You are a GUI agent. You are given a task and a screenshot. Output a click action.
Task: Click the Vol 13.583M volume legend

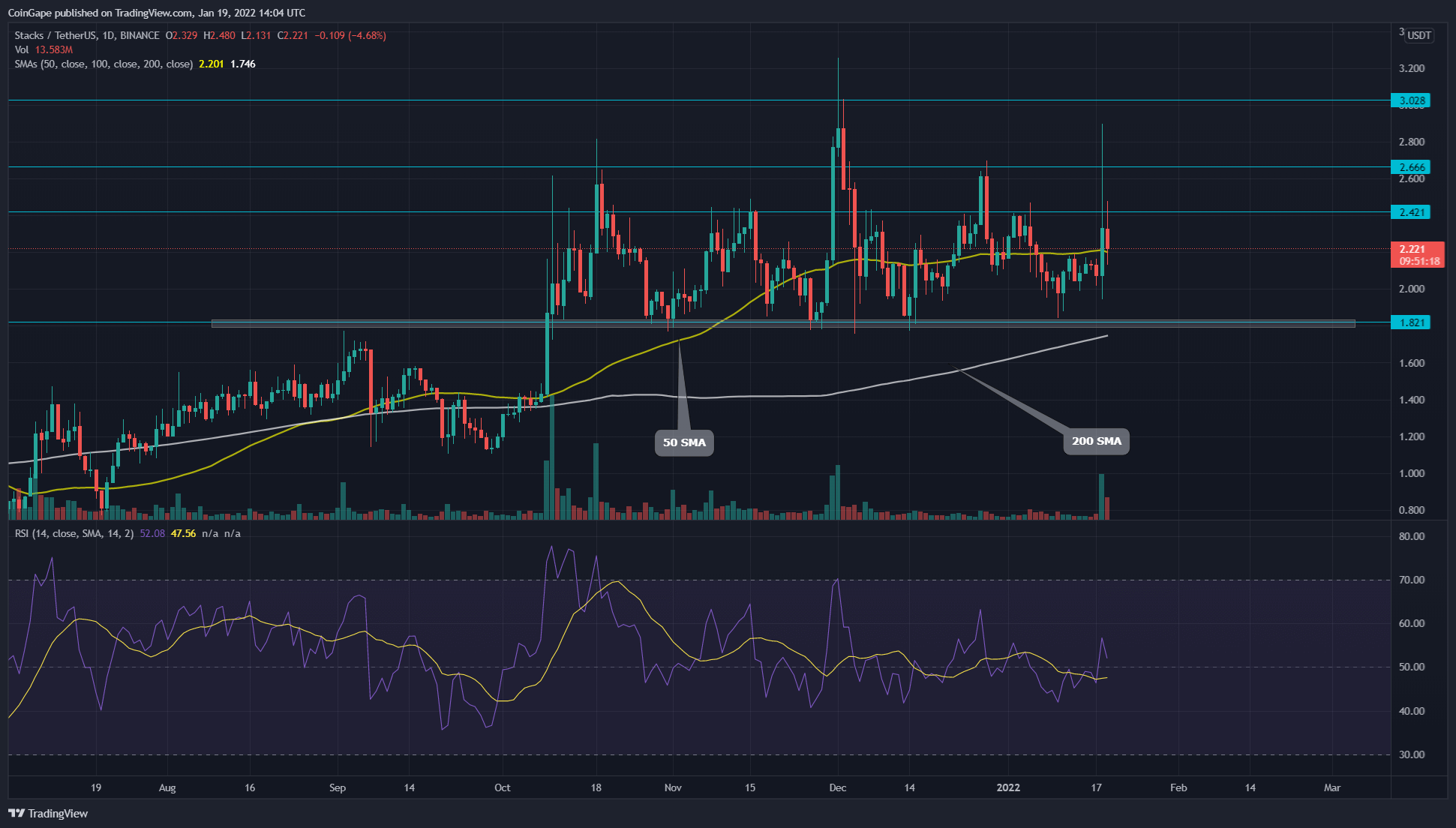pos(44,49)
